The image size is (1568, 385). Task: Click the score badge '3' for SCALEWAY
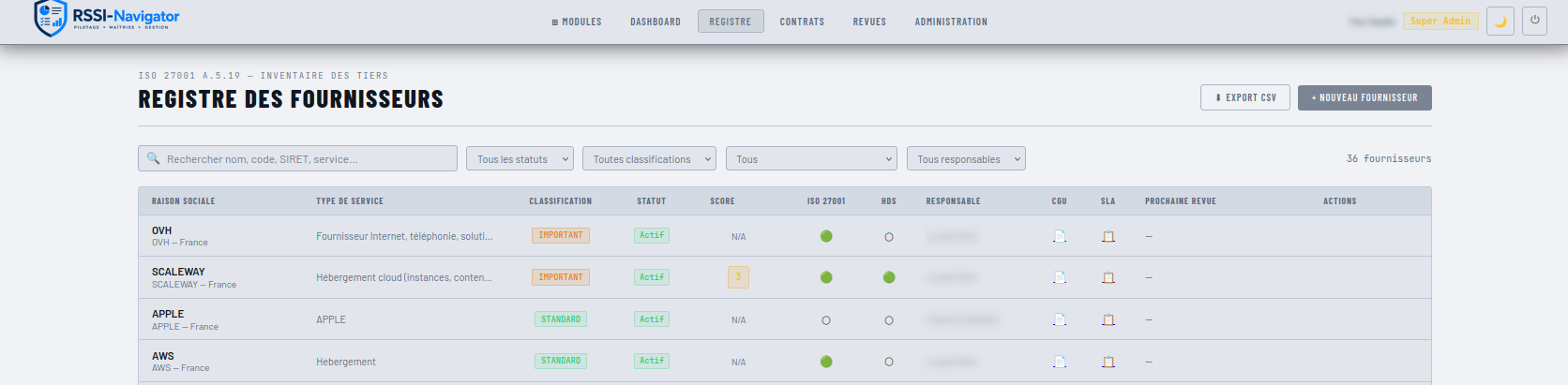pyautogui.click(x=738, y=276)
